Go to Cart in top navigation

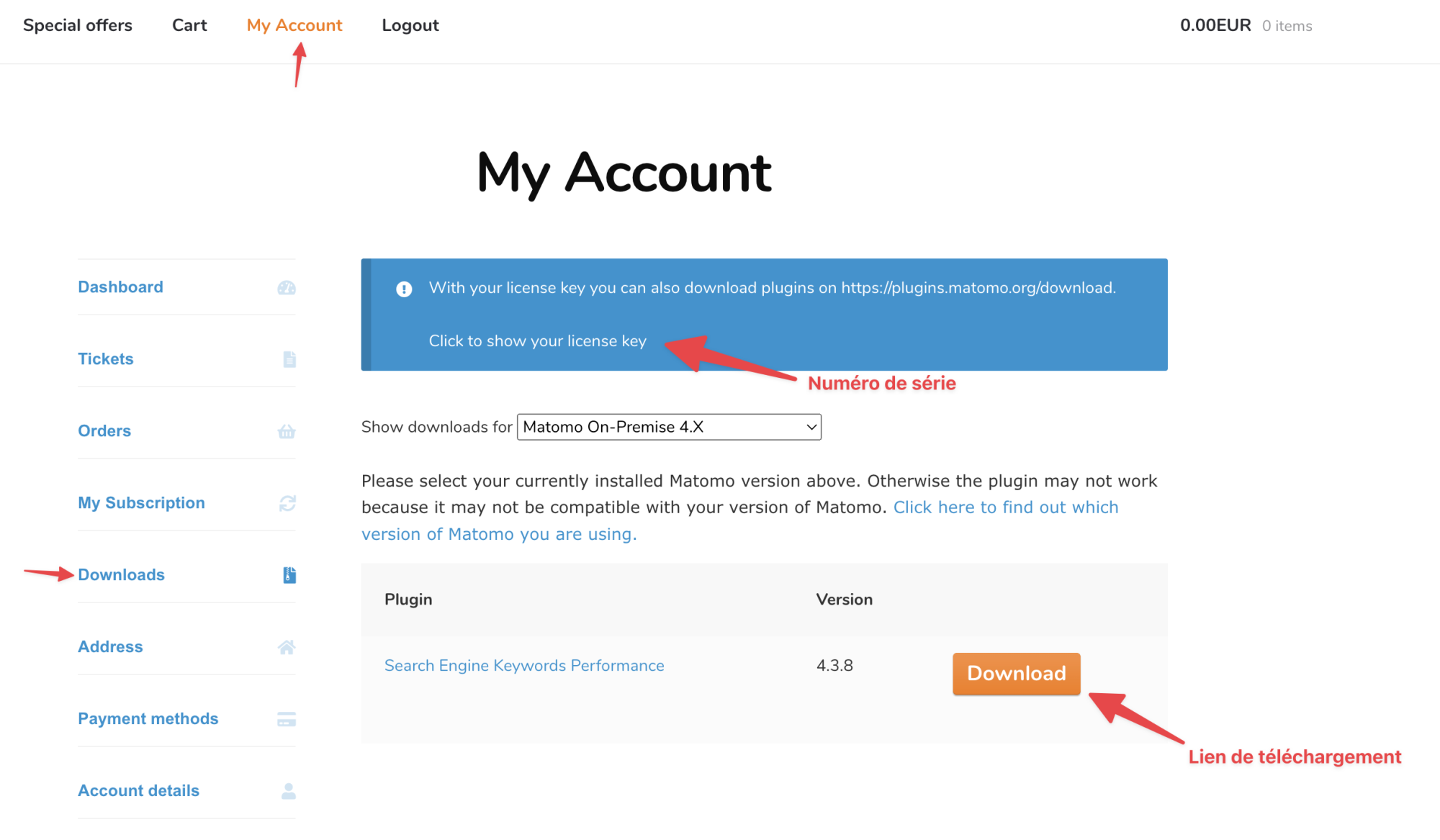tap(189, 26)
